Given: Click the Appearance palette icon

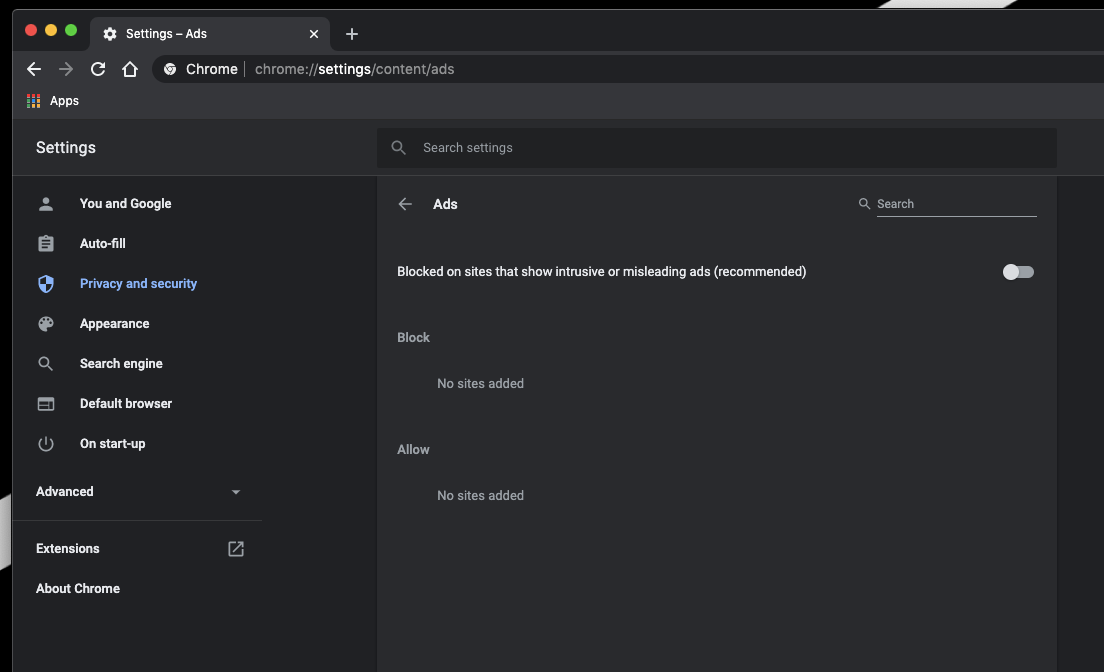Looking at the screenshot, I should click(46, 324).
